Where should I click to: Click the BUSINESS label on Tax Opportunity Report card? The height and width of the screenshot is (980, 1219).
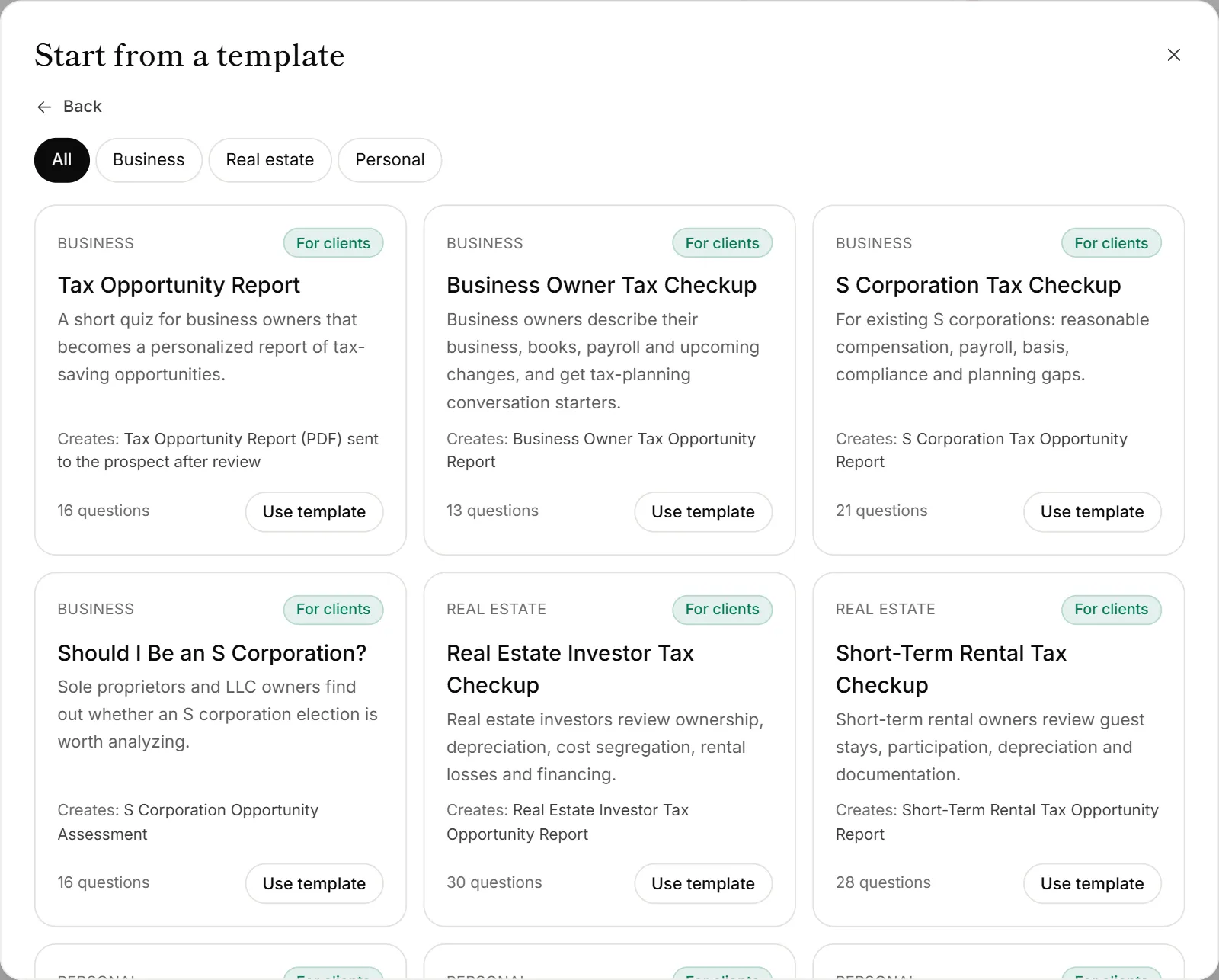(96, 243)
